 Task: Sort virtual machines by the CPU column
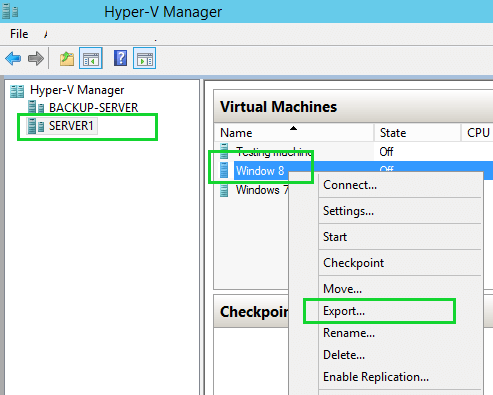click(477, 133)
